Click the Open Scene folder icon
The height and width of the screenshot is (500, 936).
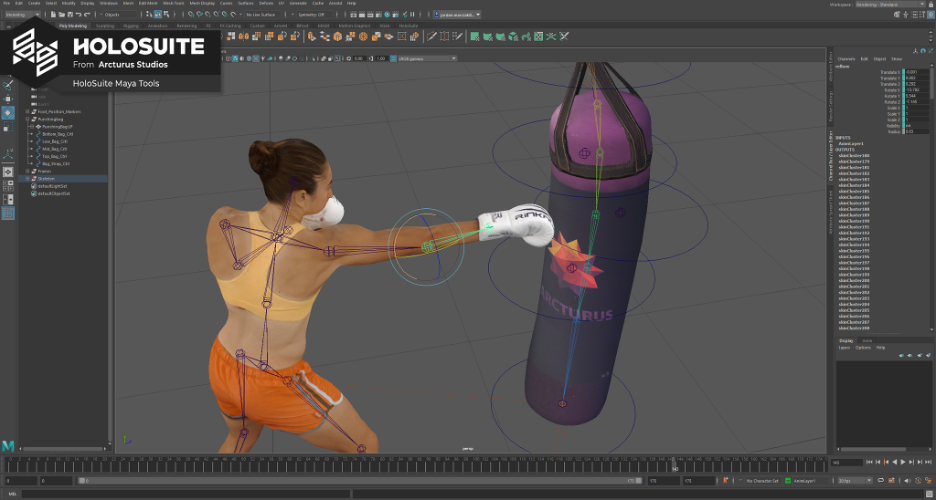(x=61, y=14)
